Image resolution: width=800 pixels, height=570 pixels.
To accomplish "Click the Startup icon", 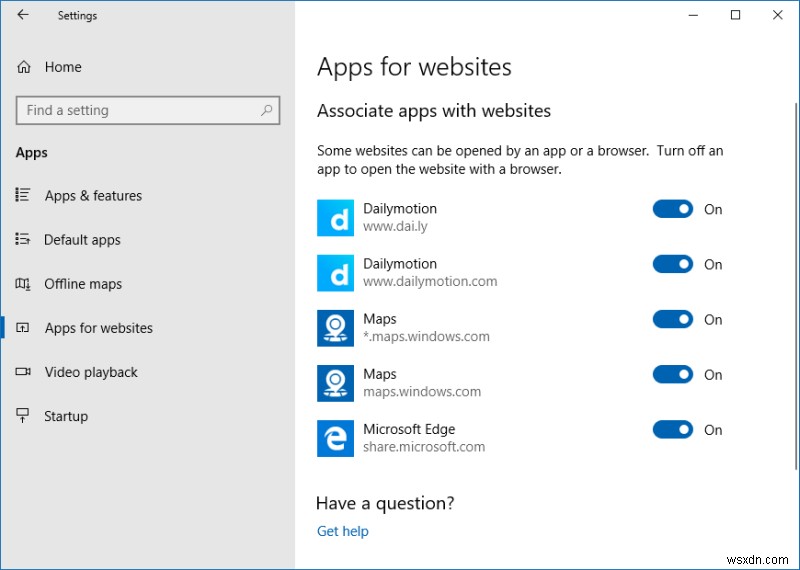I will click(22, 415).
